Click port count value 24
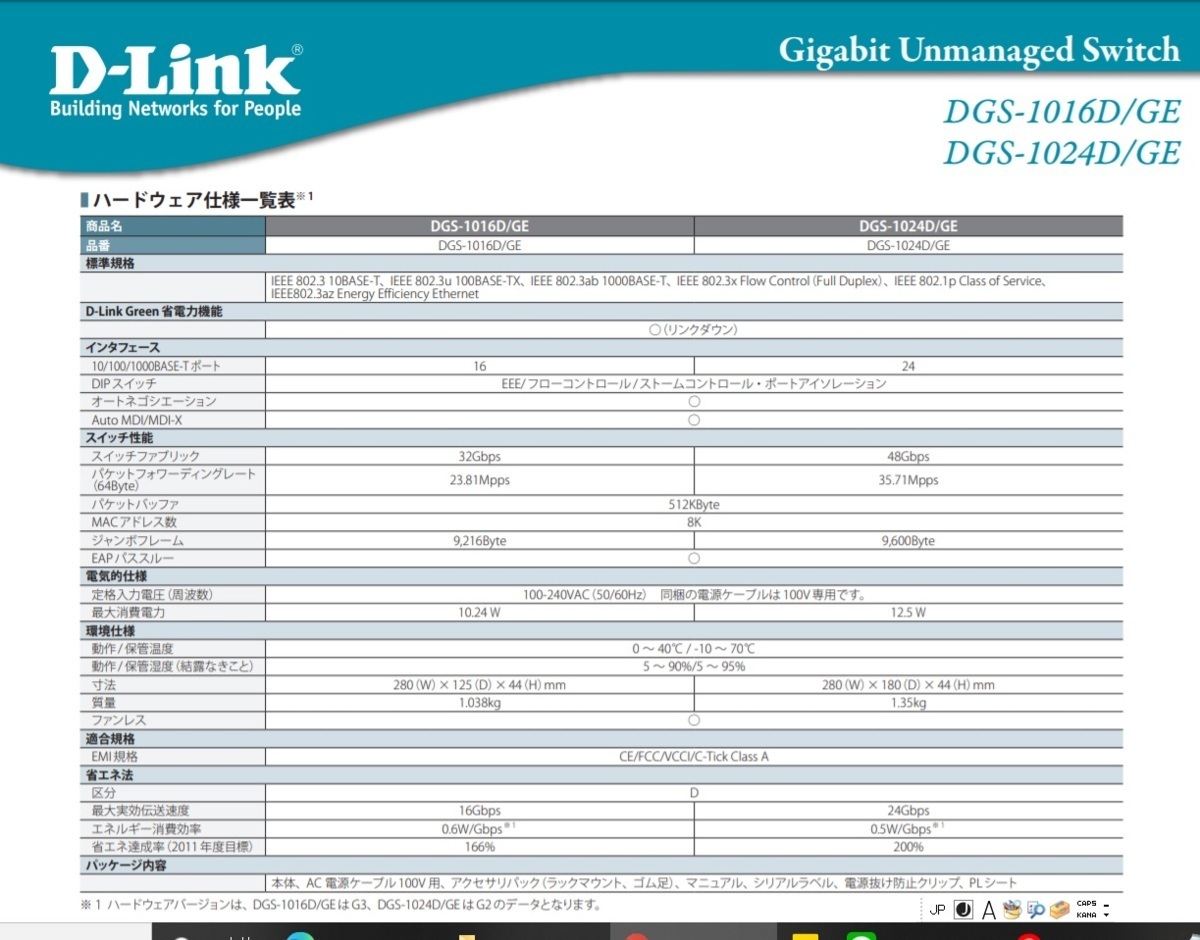This screenshot has width=1200, height=940. 908,366
